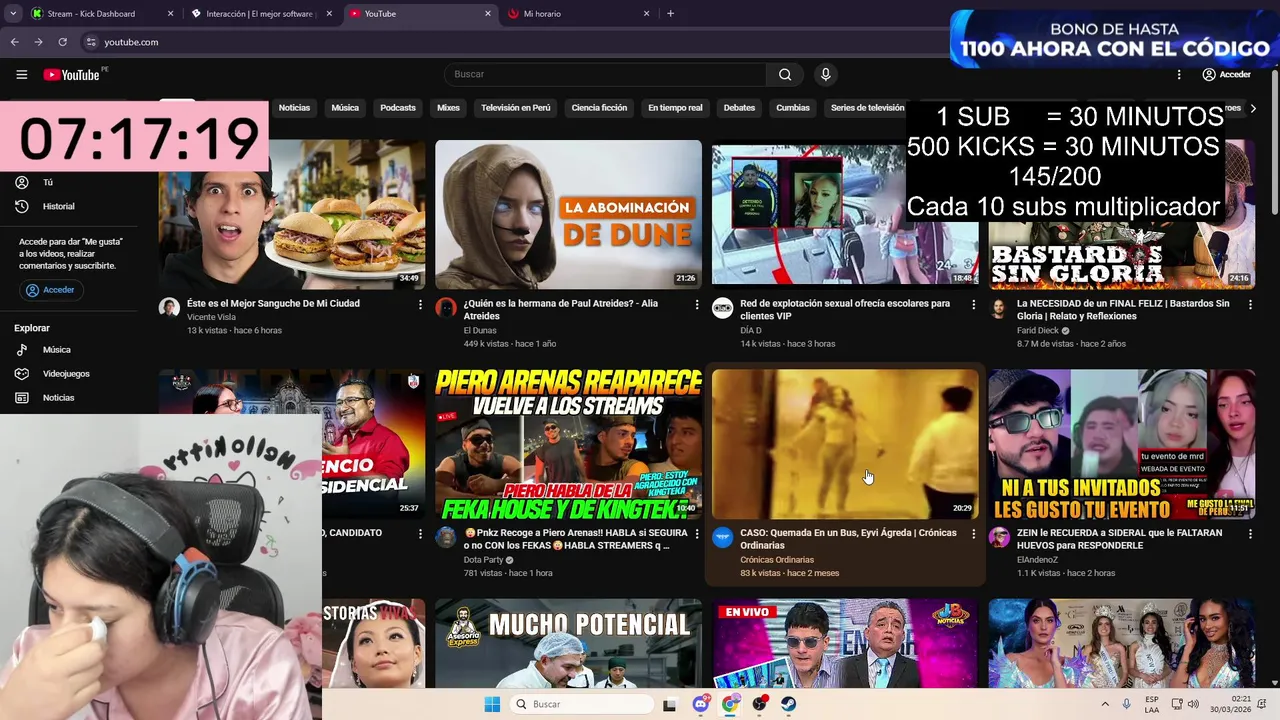Click the YouTube logo to go home
The image size is (1280, 720).
pos(72,75)
